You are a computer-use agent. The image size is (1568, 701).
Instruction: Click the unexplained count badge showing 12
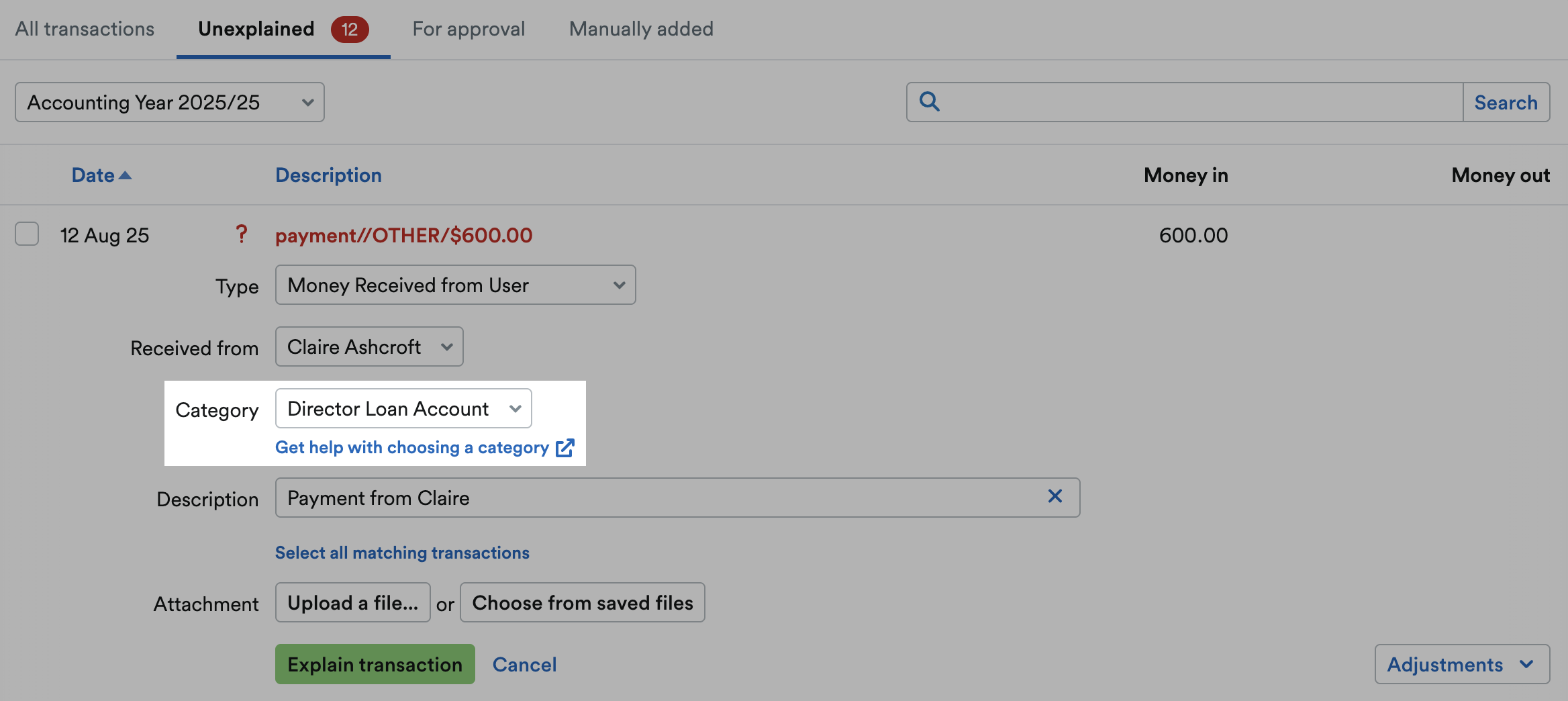pyautogui.click(x=350, y=30)
